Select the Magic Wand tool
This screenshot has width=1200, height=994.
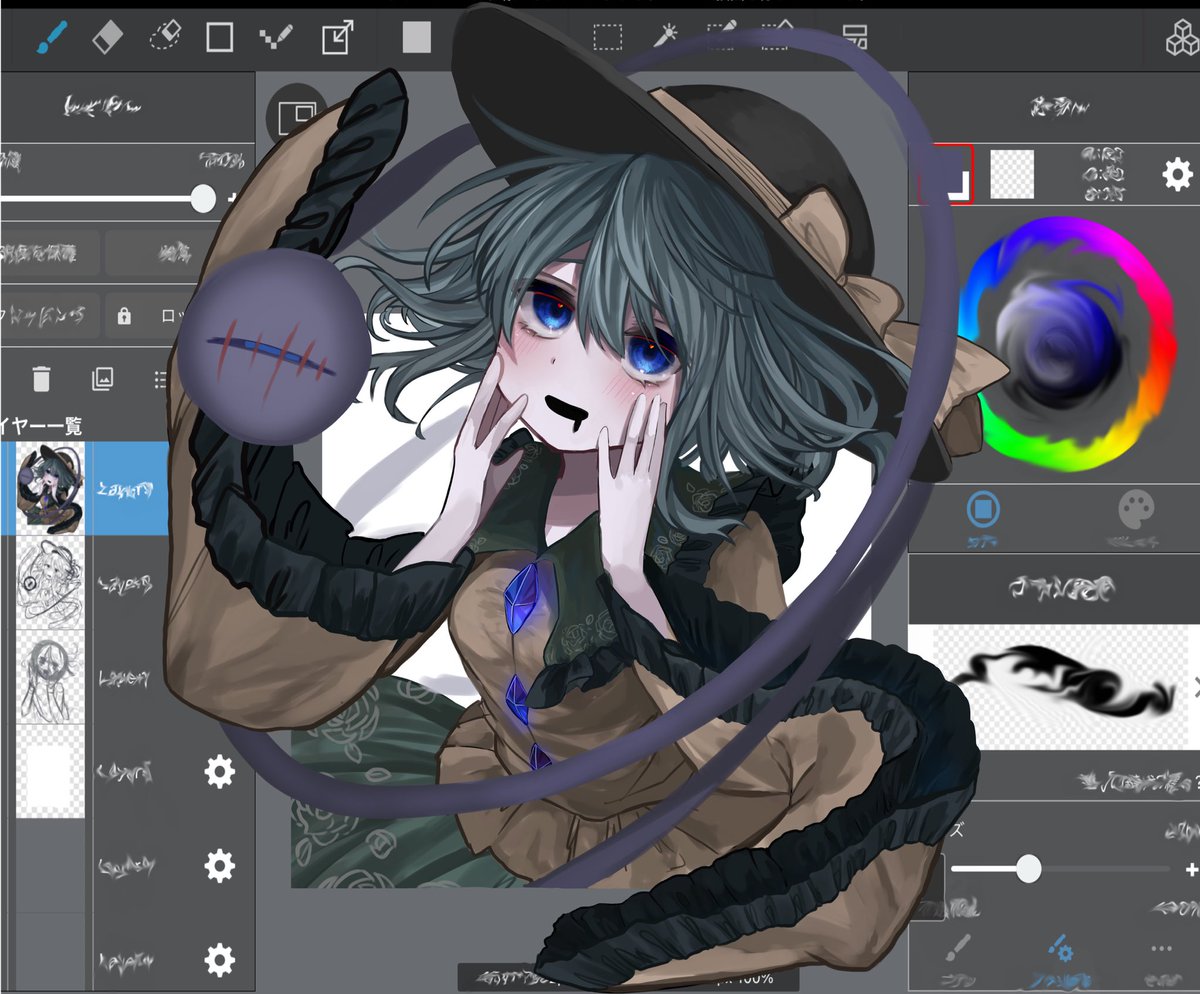[664, 38]
